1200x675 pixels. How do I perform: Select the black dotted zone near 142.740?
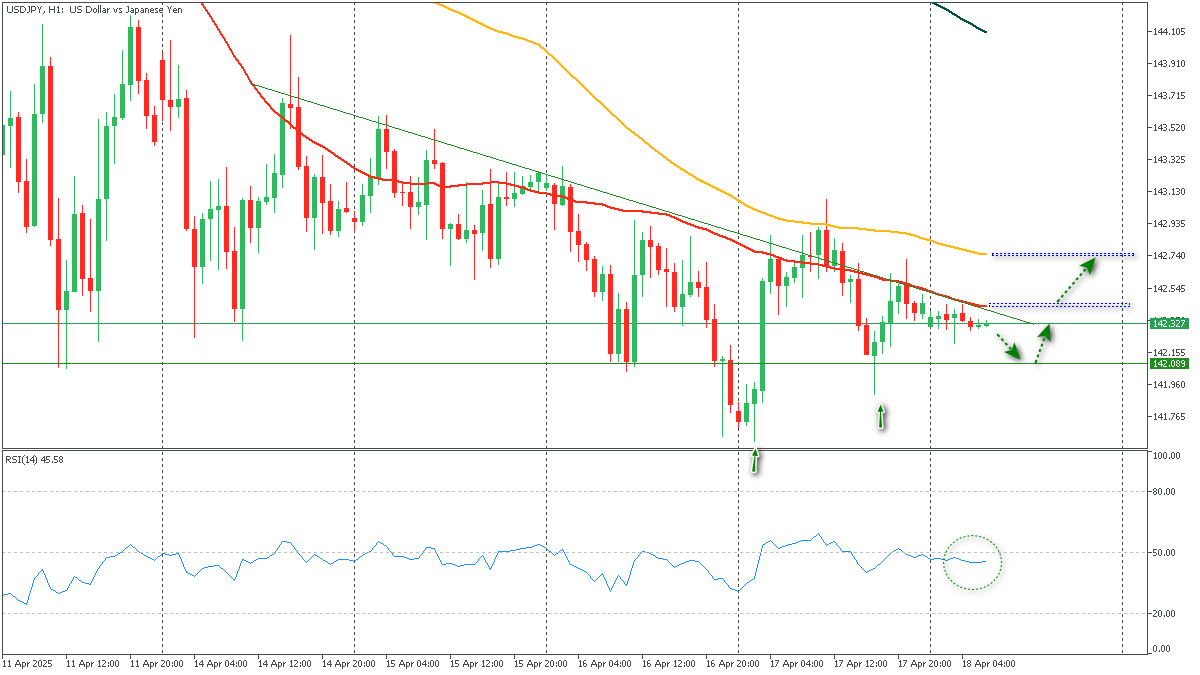pyautogui.click(x=1062, y=254)
